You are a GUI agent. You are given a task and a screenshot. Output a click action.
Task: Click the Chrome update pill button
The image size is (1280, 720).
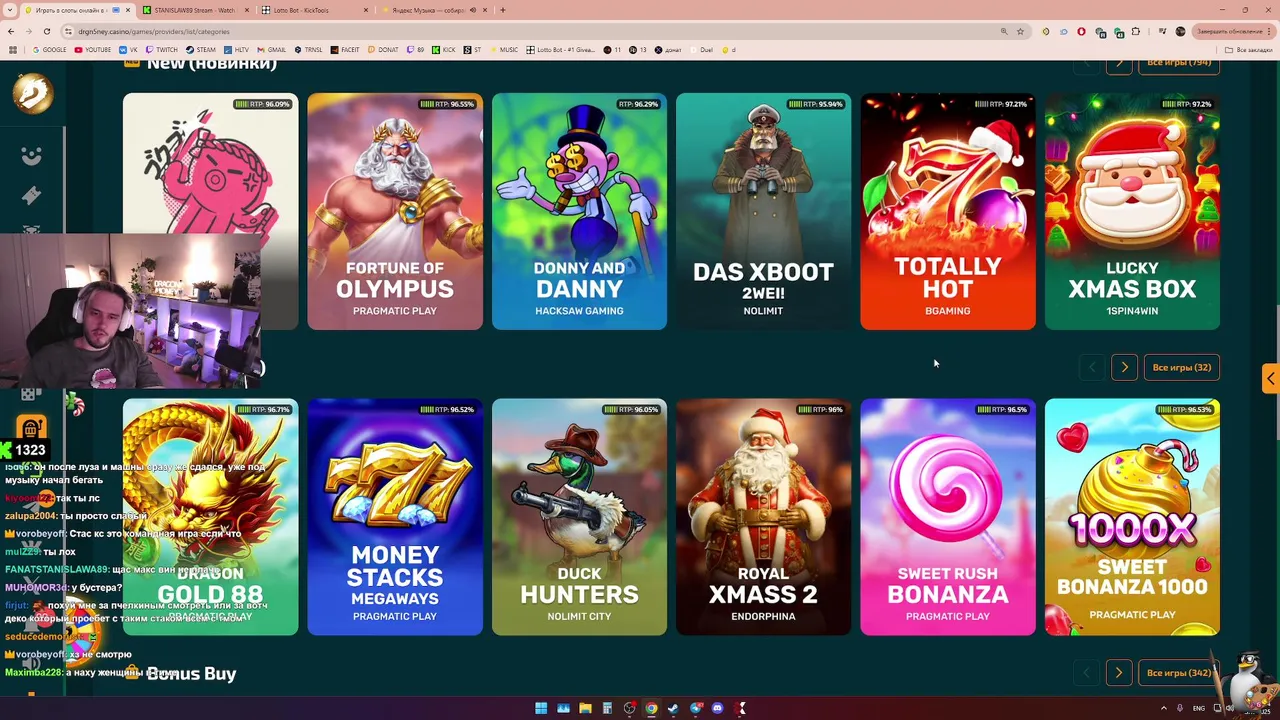coord(1233,31)
